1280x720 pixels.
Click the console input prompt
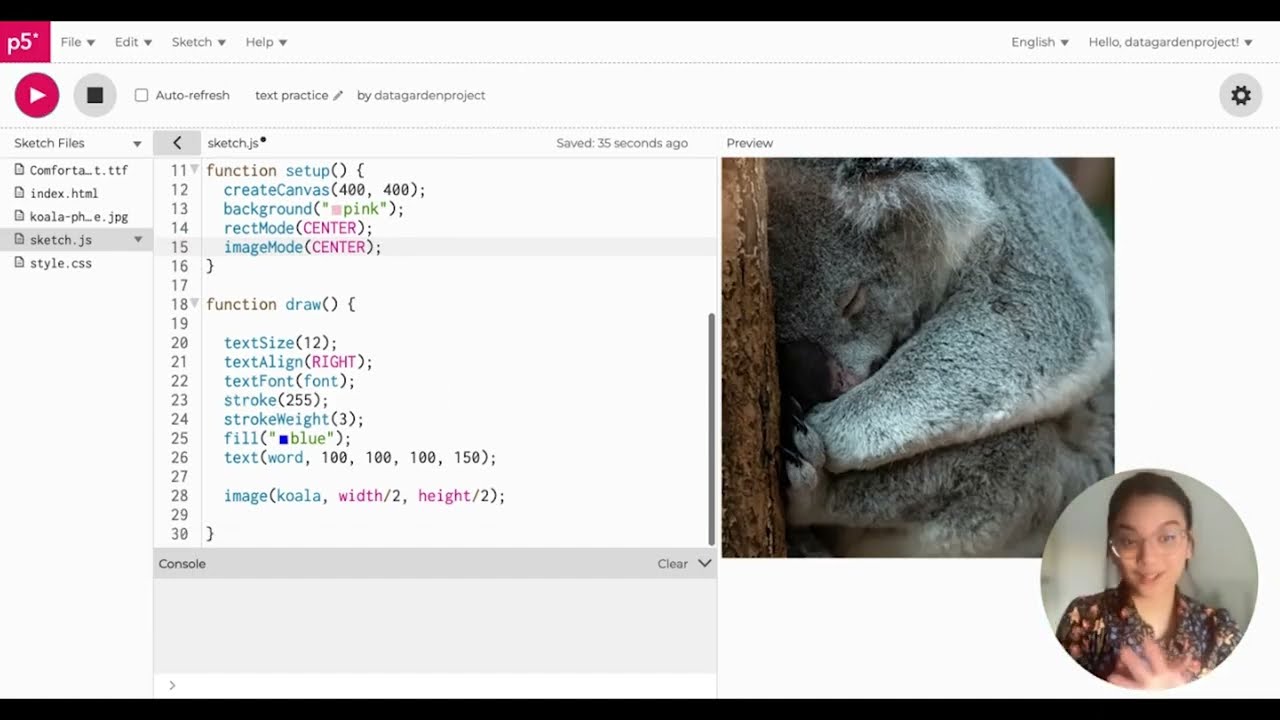pos(435,685)
